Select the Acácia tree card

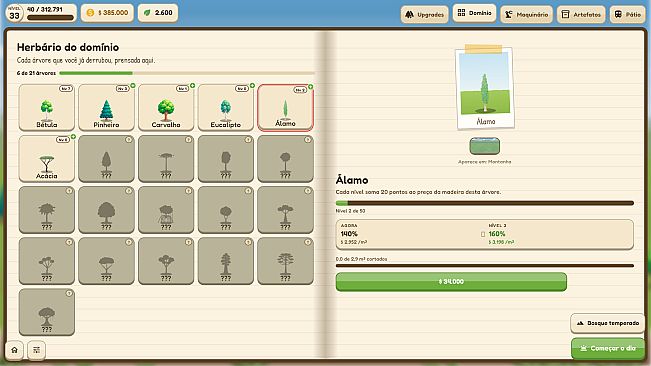pyautogui.click(x=46, y=159)
